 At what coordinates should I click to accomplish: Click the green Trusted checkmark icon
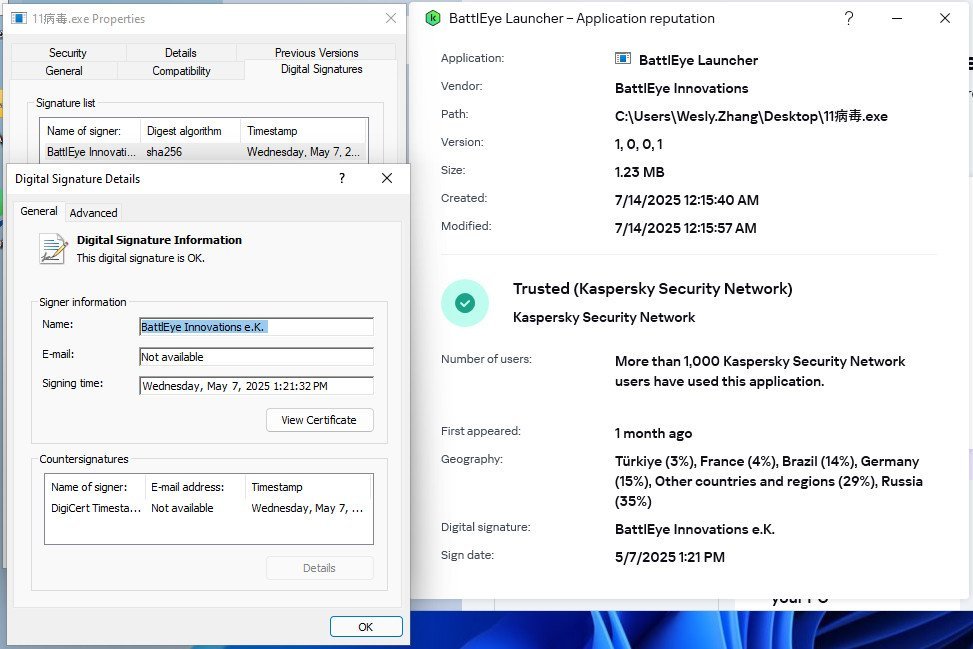tap(465, 303)
